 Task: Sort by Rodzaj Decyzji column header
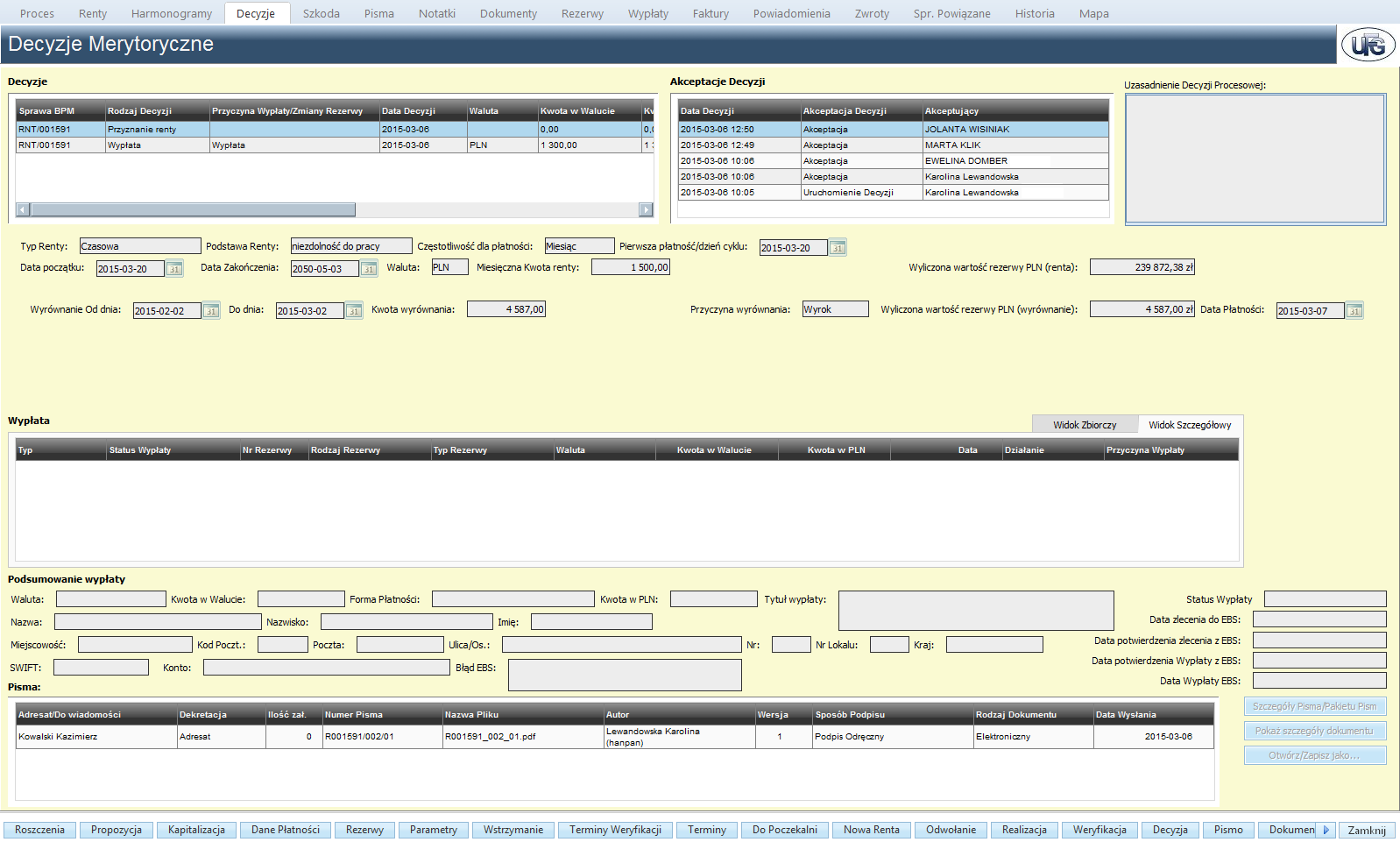click(x=157, y=110)
